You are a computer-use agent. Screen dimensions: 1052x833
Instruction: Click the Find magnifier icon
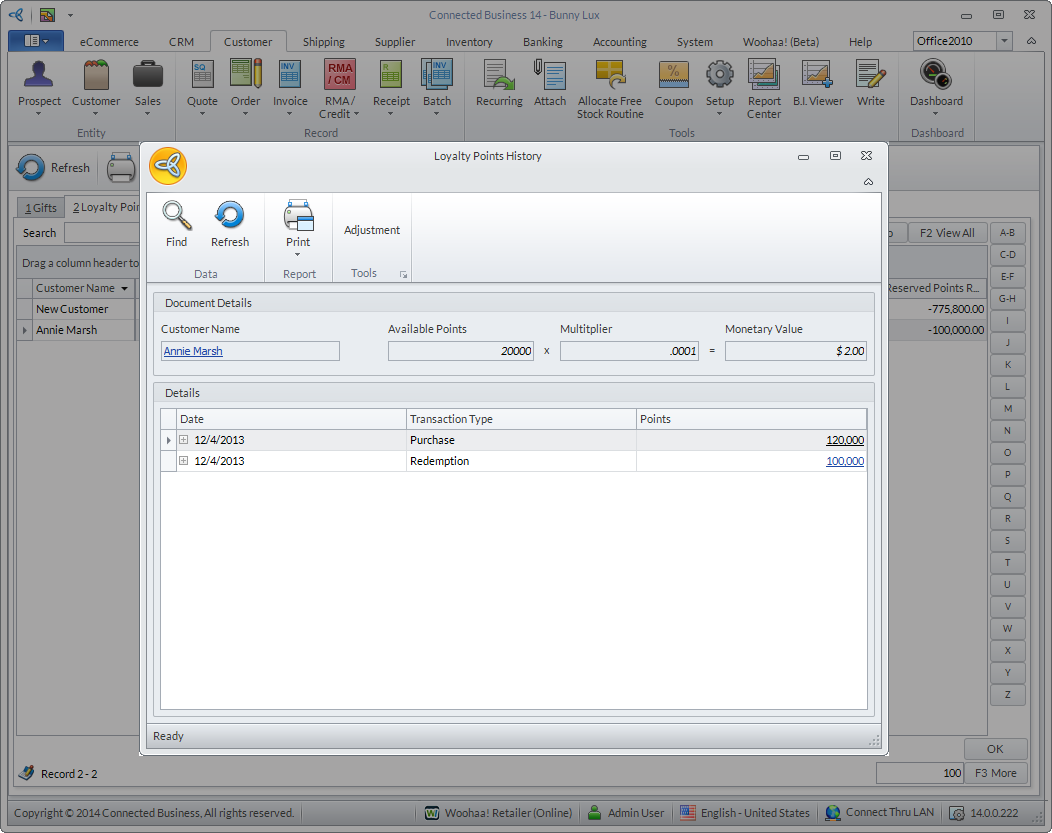tap(176, 216)
